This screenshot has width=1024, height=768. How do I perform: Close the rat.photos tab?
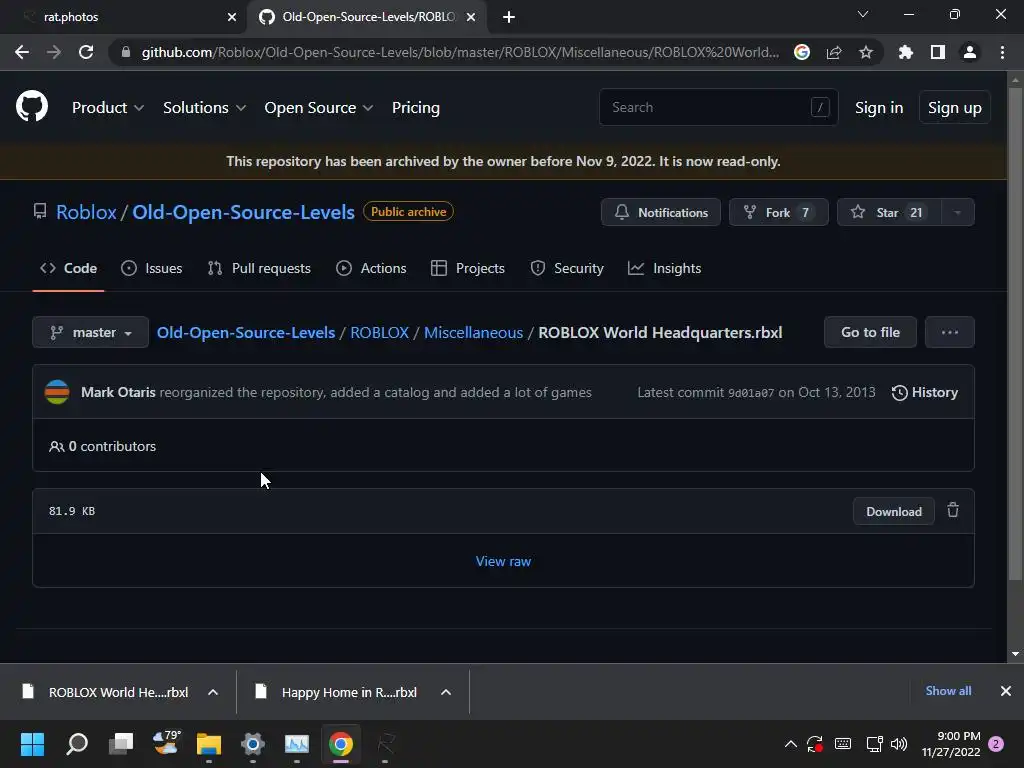232,17
